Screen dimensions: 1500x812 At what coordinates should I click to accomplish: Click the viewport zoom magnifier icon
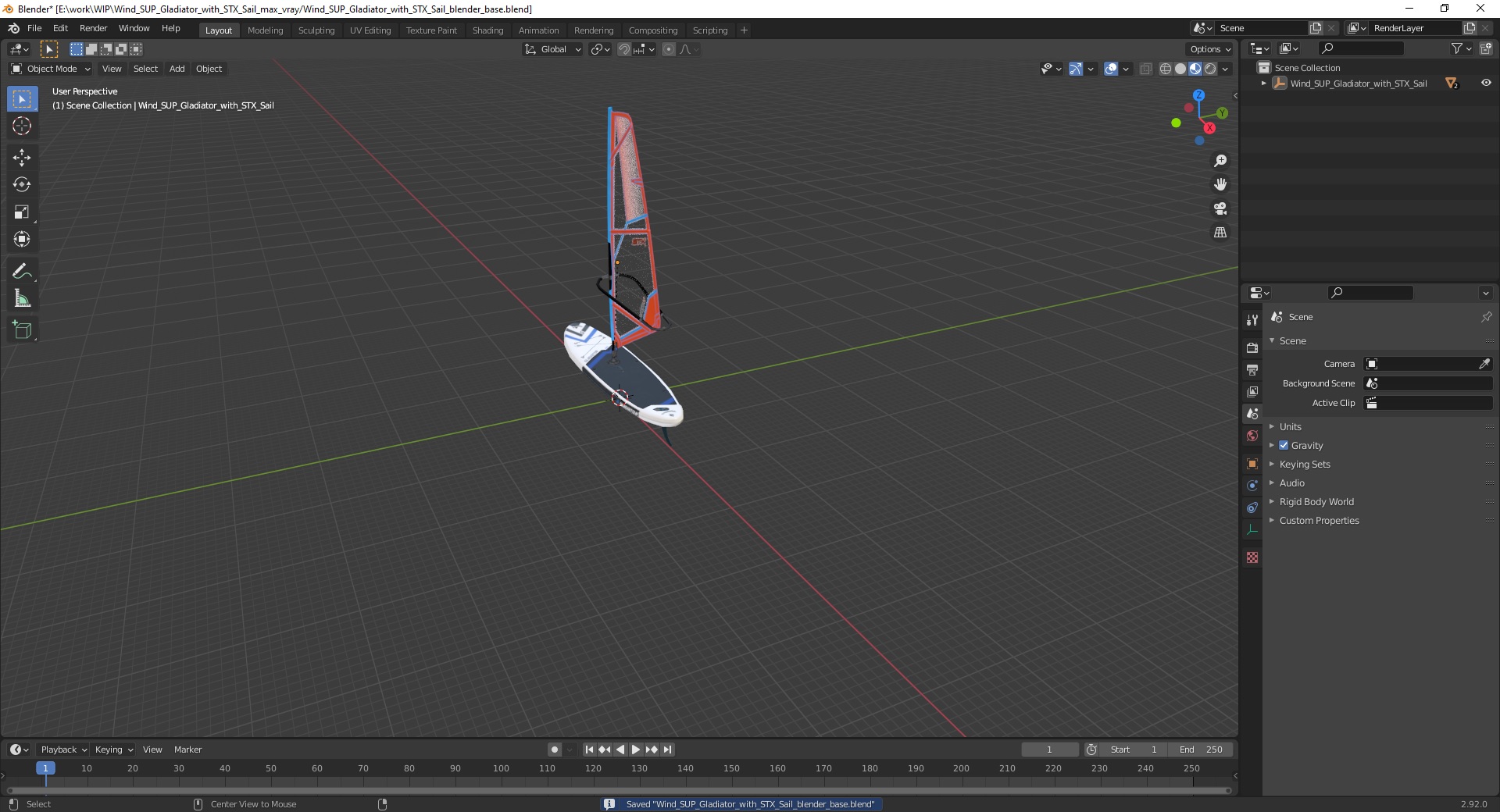click(x=1220, y=161)
